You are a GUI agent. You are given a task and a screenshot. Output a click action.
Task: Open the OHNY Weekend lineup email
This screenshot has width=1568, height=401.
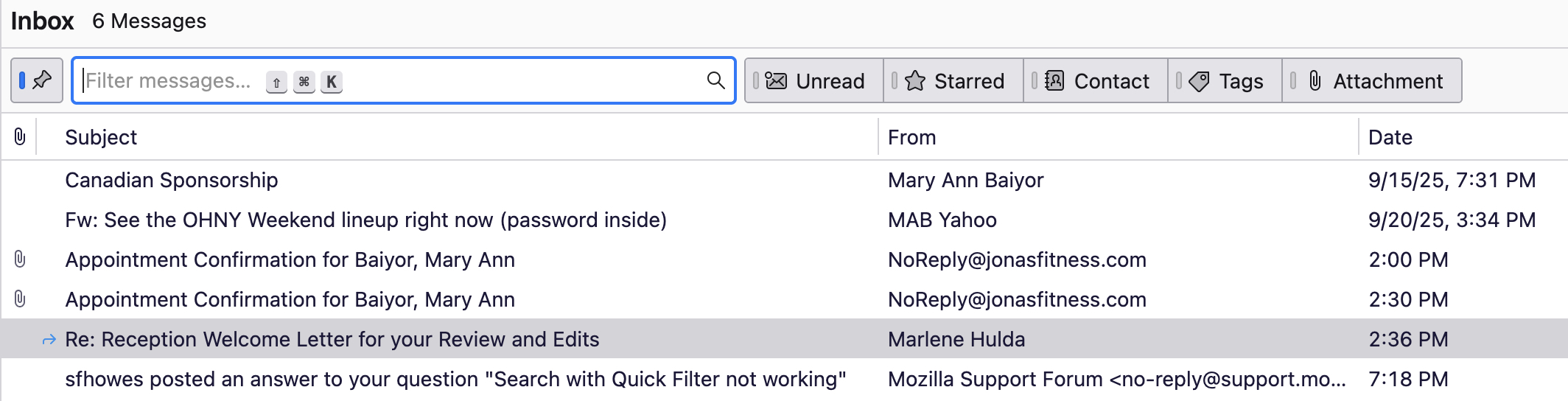click(x=365, y=220)
